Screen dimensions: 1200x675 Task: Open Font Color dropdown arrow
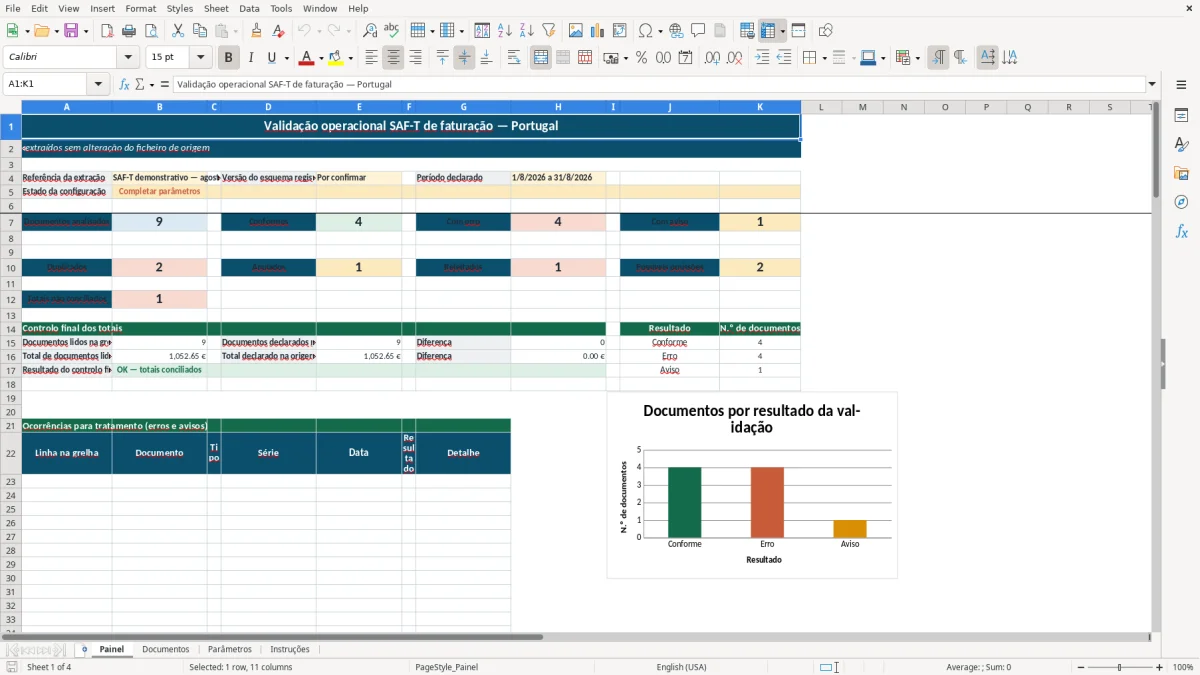[322, 58]
